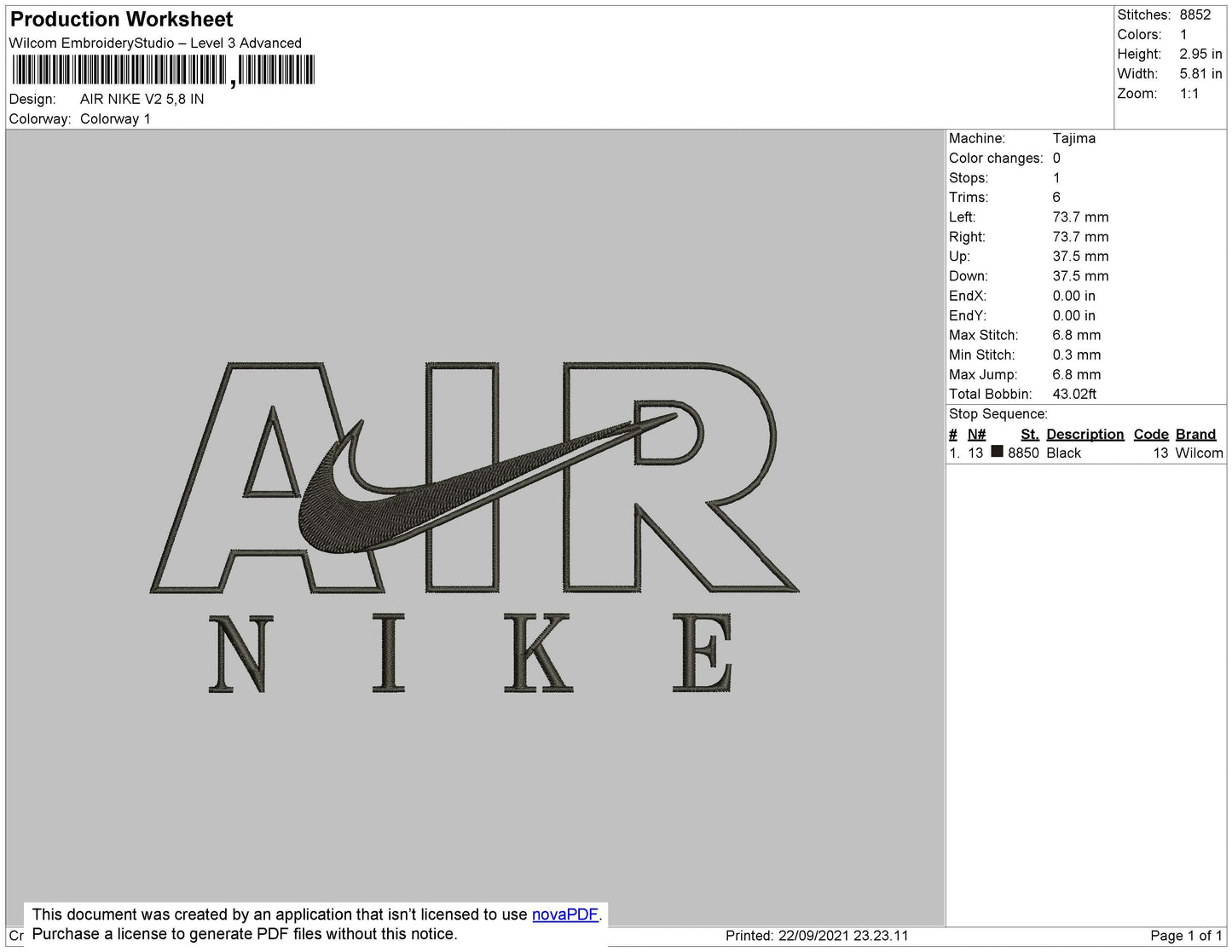Viewport: 1232px width, 952px height.
Task: Click the 'Colorway 1' value
Action: click(x=115, y=118)
